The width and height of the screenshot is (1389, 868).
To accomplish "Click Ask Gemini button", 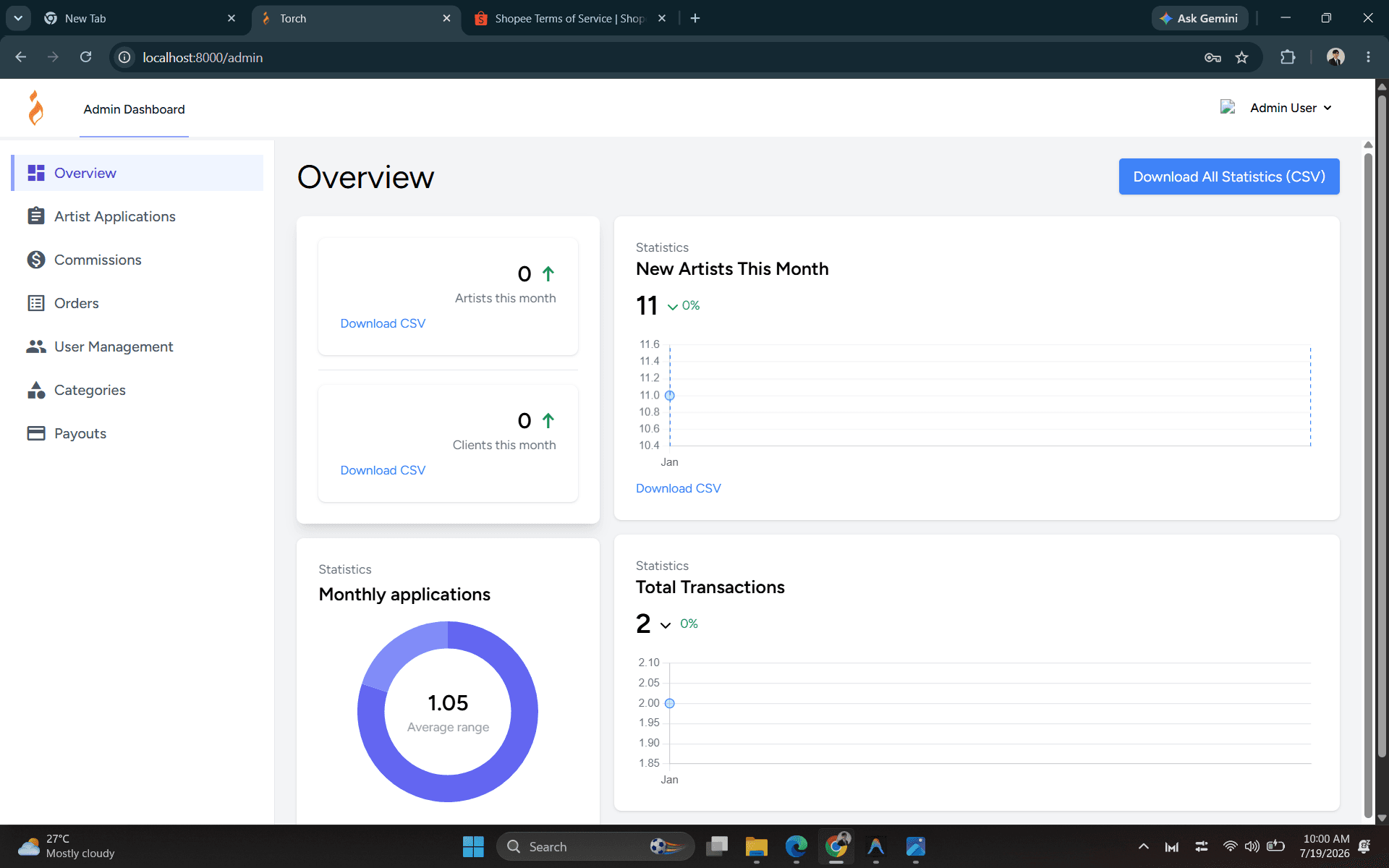I will [x=1199, y=18].
